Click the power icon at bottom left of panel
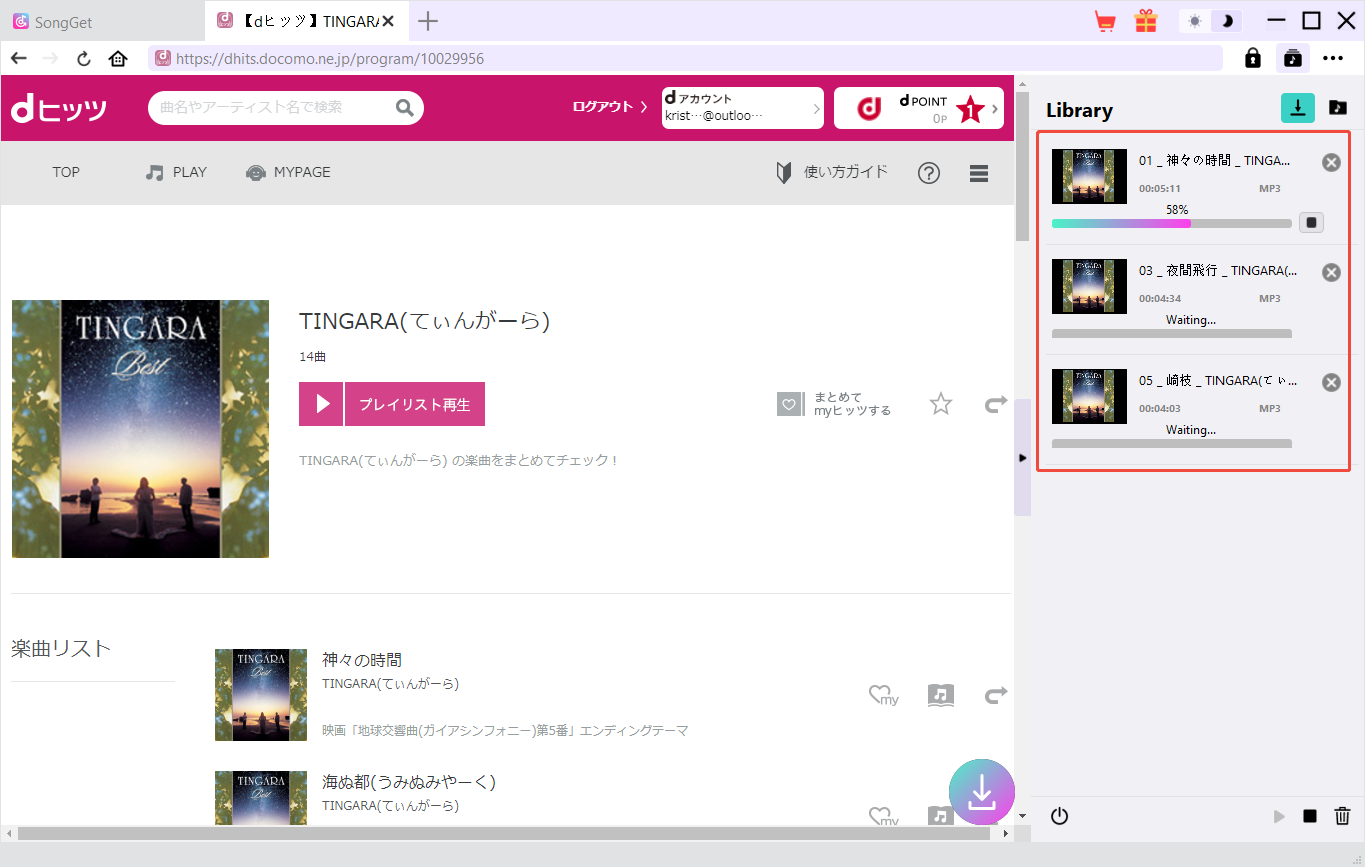The width and height of the screenshot is (1365, 867). click(x=1059, y=816)
